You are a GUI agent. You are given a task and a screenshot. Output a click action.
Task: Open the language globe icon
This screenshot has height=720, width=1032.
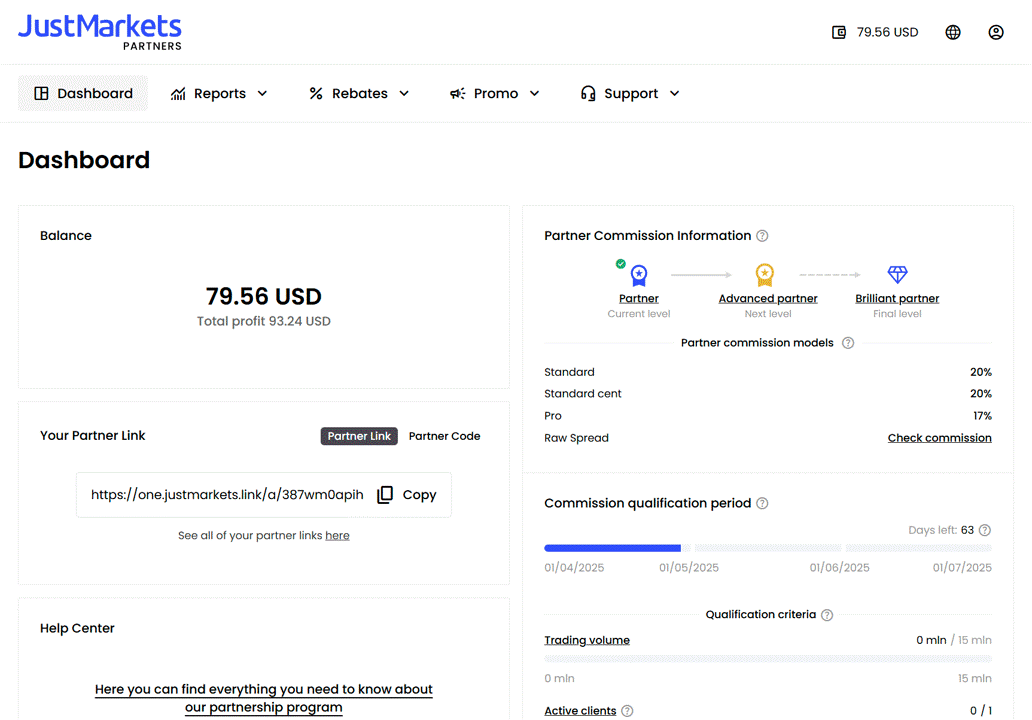coord(952,32)
